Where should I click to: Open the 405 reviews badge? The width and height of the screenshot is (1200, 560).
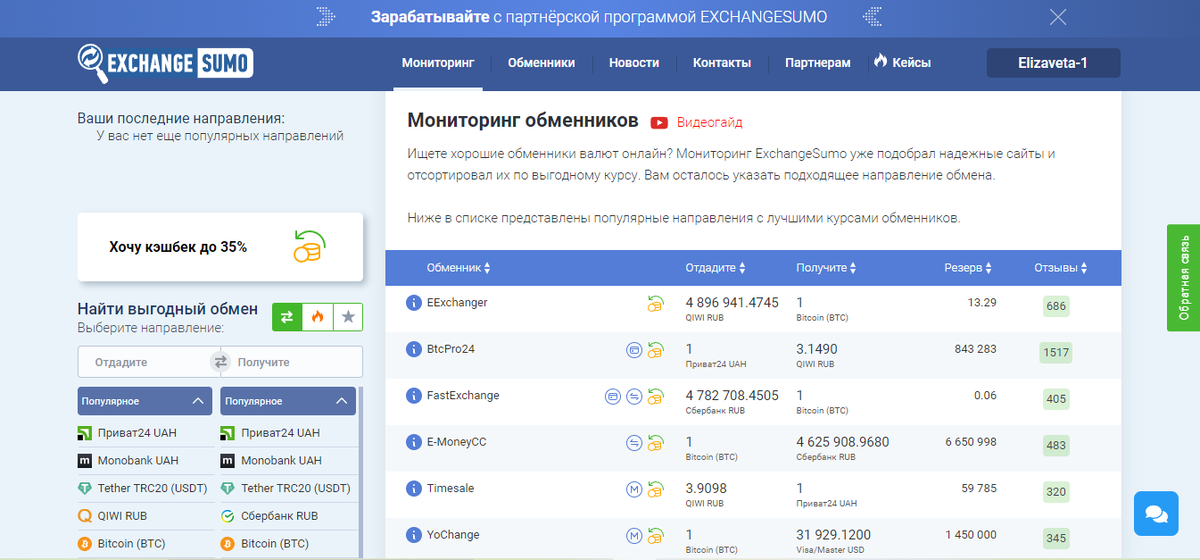1056,399
